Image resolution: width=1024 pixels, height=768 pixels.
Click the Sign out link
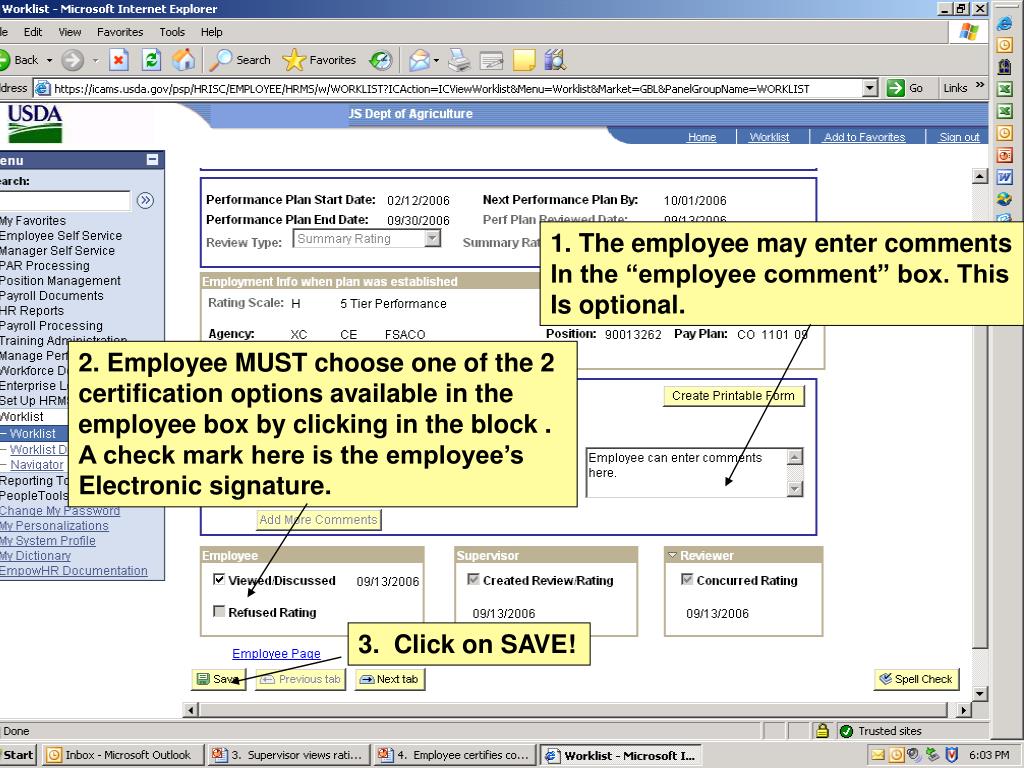(x=959, y=137)
